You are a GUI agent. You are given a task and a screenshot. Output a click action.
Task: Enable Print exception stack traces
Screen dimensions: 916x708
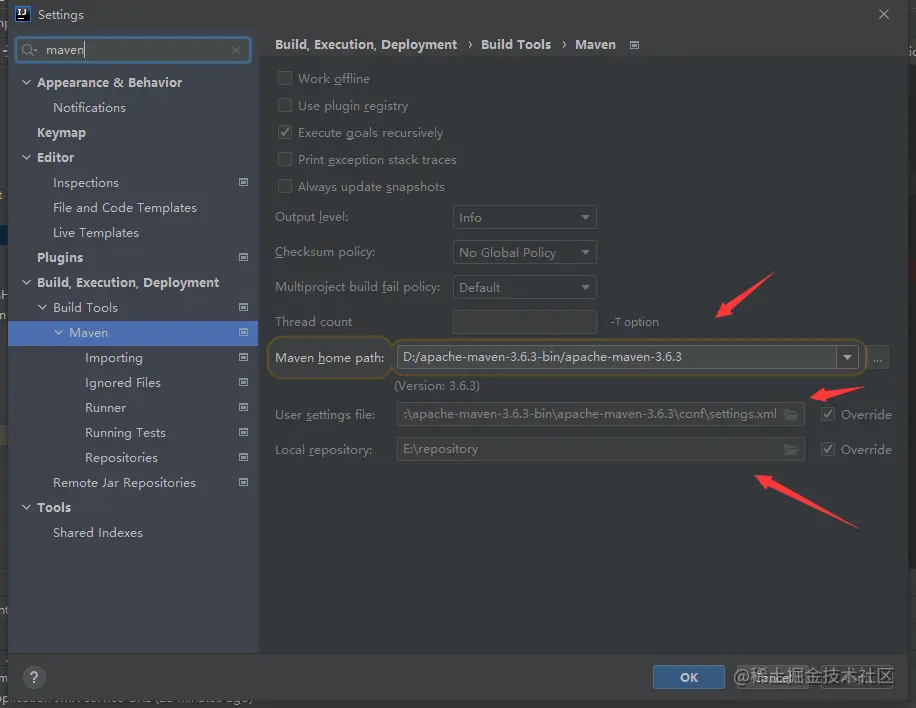pos(284,159)
